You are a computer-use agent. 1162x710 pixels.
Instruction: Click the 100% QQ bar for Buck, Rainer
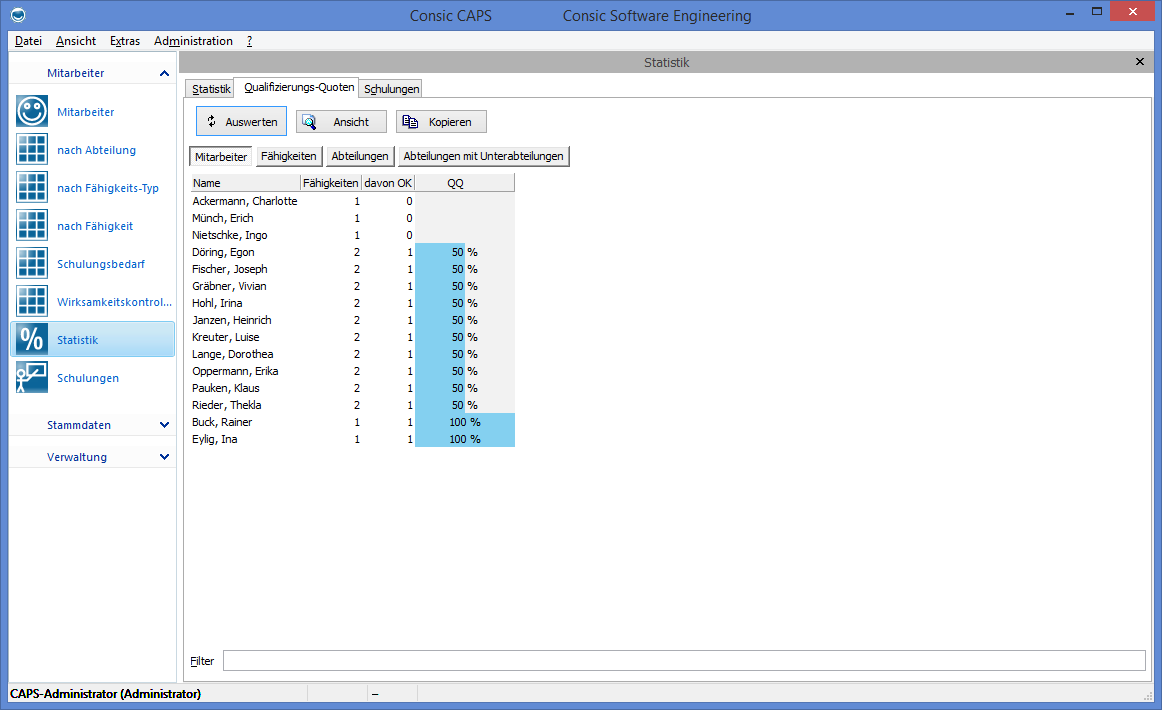(464, 422)
